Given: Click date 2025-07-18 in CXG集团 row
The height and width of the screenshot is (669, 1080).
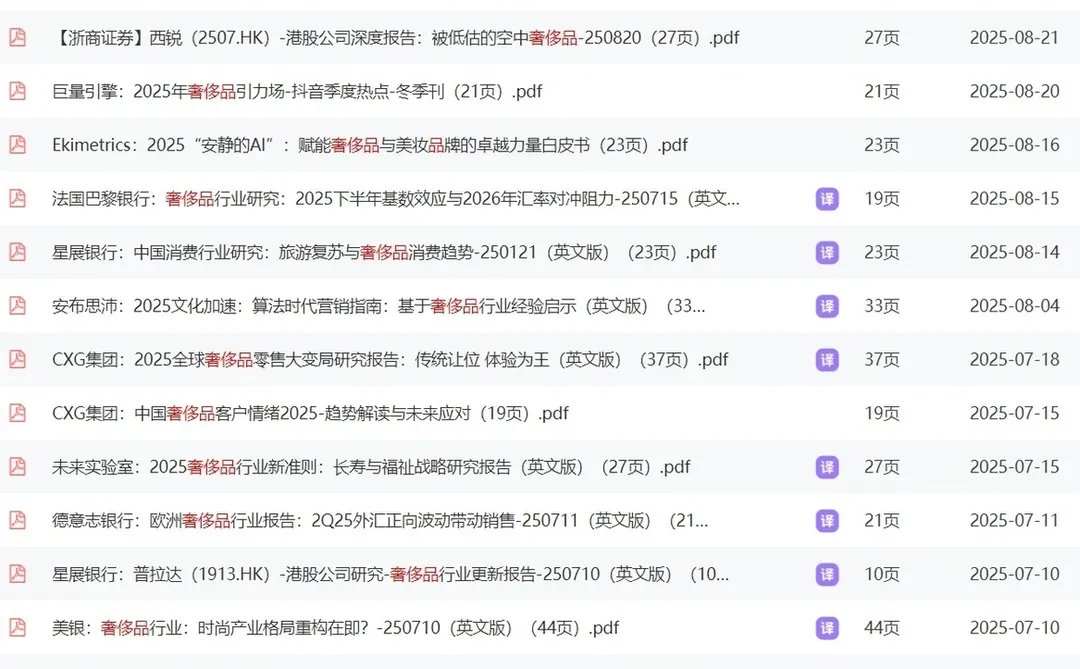Looking at the screenshot, I should (x=1014, y=359).
